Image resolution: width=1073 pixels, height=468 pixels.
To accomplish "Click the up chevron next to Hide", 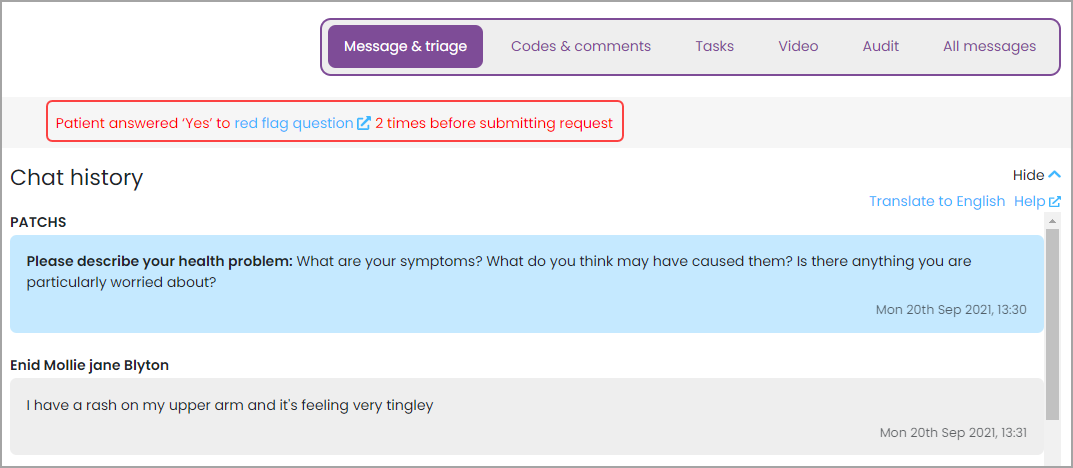I will pyautogui.click(x=1054, y=175).
